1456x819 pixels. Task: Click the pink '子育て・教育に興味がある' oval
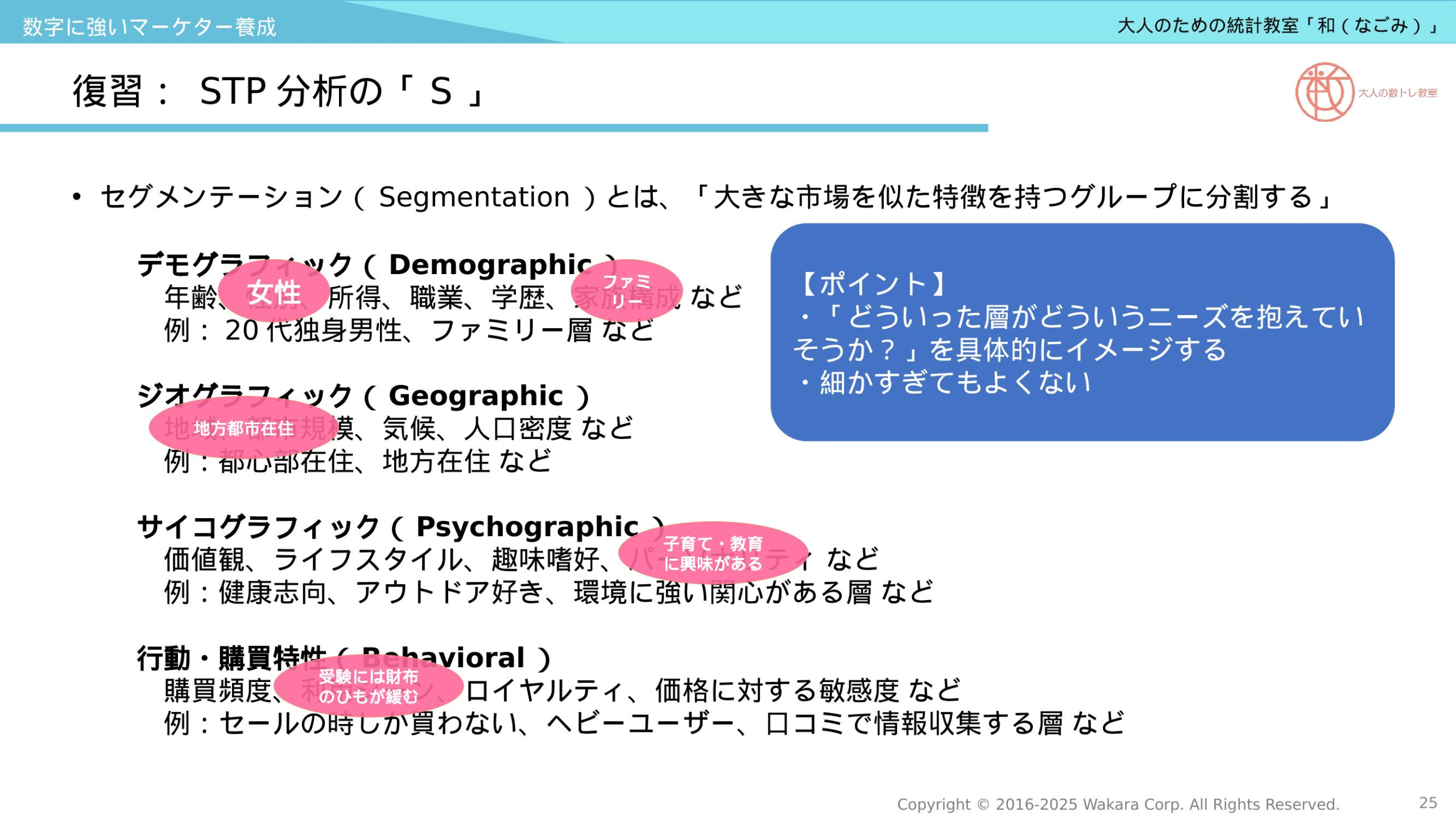(713, 553)
